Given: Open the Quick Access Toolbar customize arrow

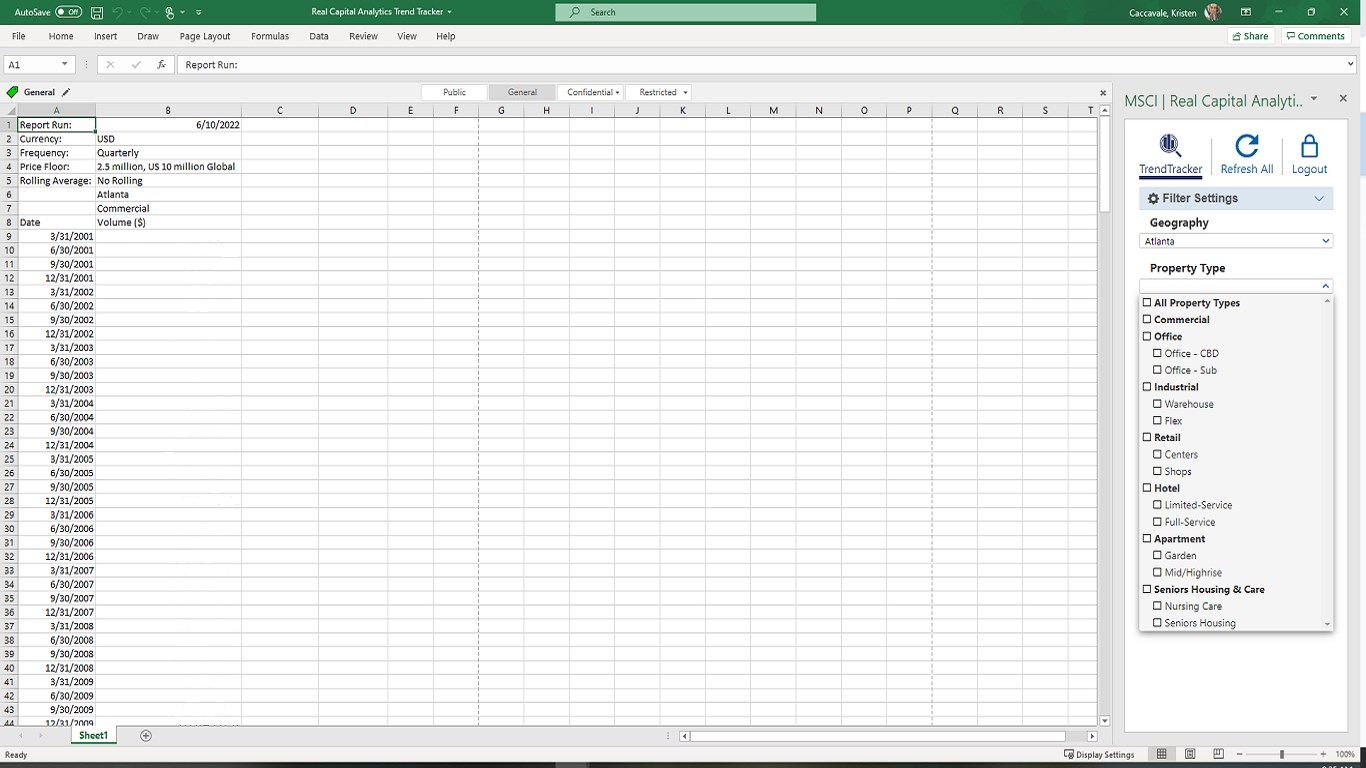Looking at the screenshot, I should click(199, 12).
